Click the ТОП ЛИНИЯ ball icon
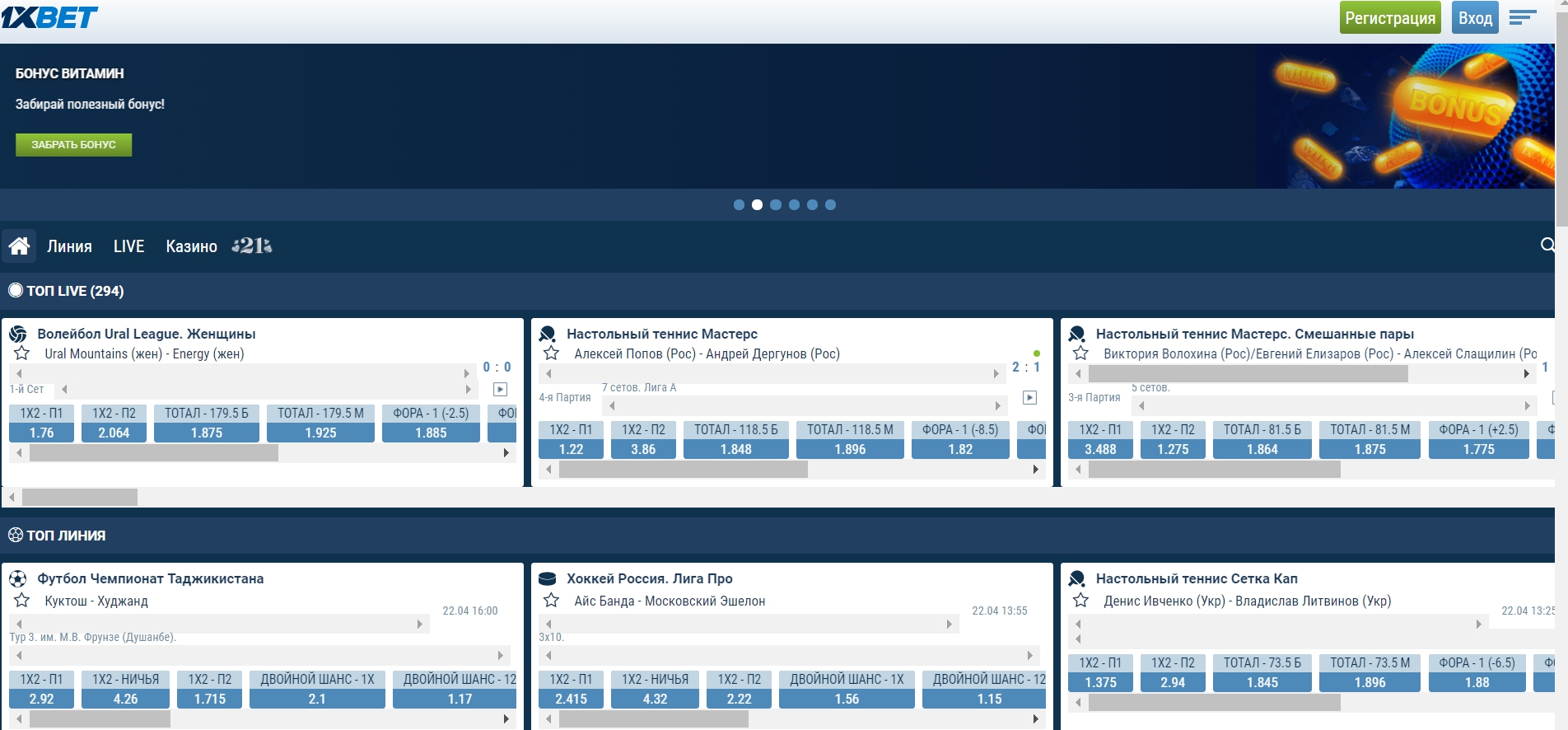 click(16, 535)
